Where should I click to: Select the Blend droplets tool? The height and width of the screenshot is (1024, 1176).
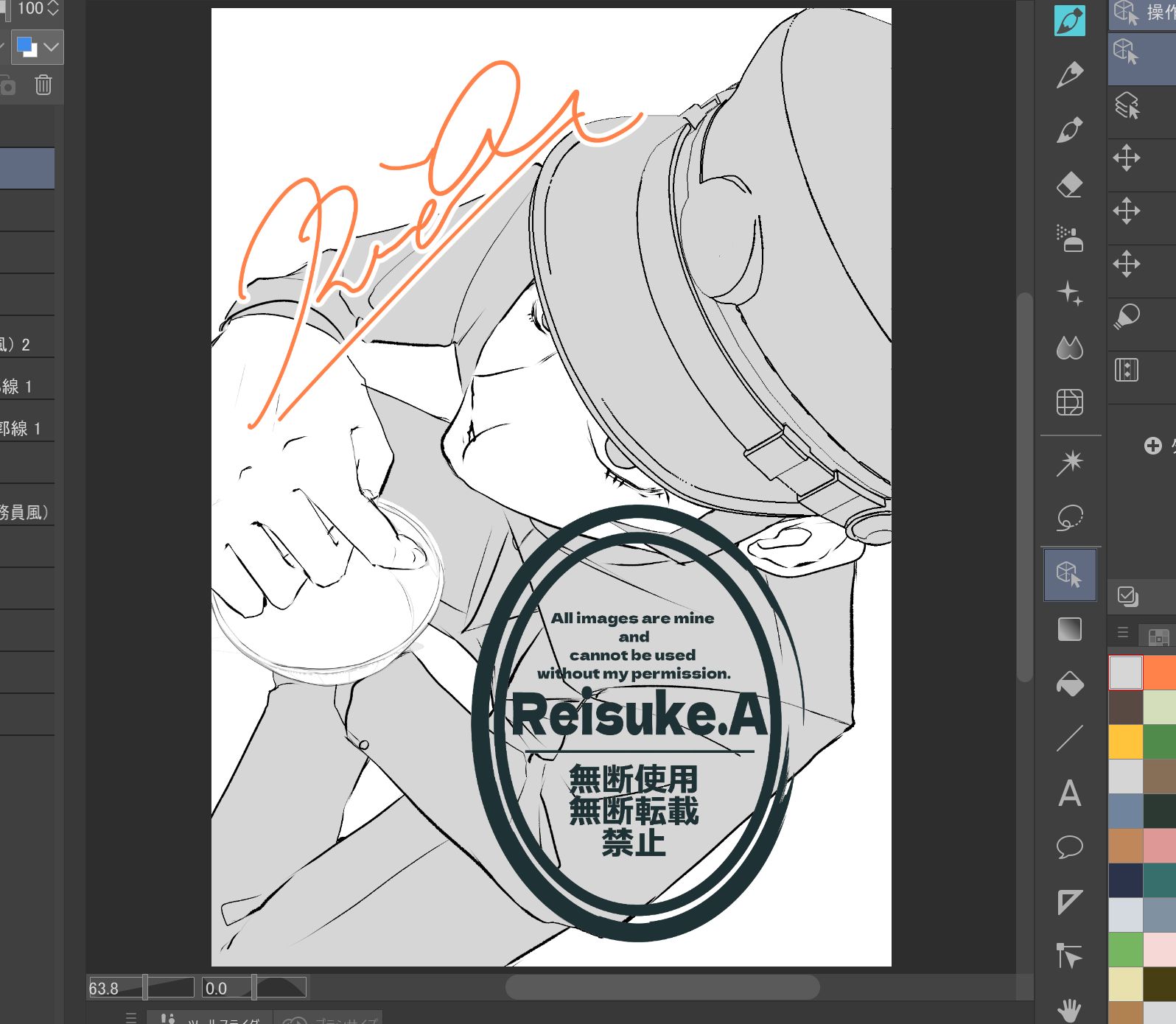[x=1069, y=348]
